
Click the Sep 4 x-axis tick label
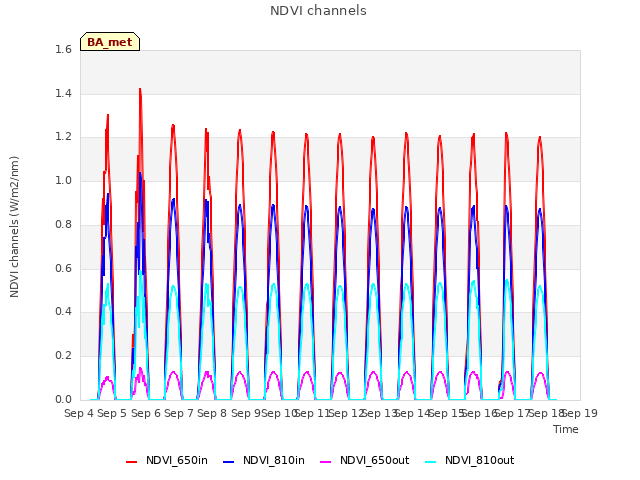point(79,413)
